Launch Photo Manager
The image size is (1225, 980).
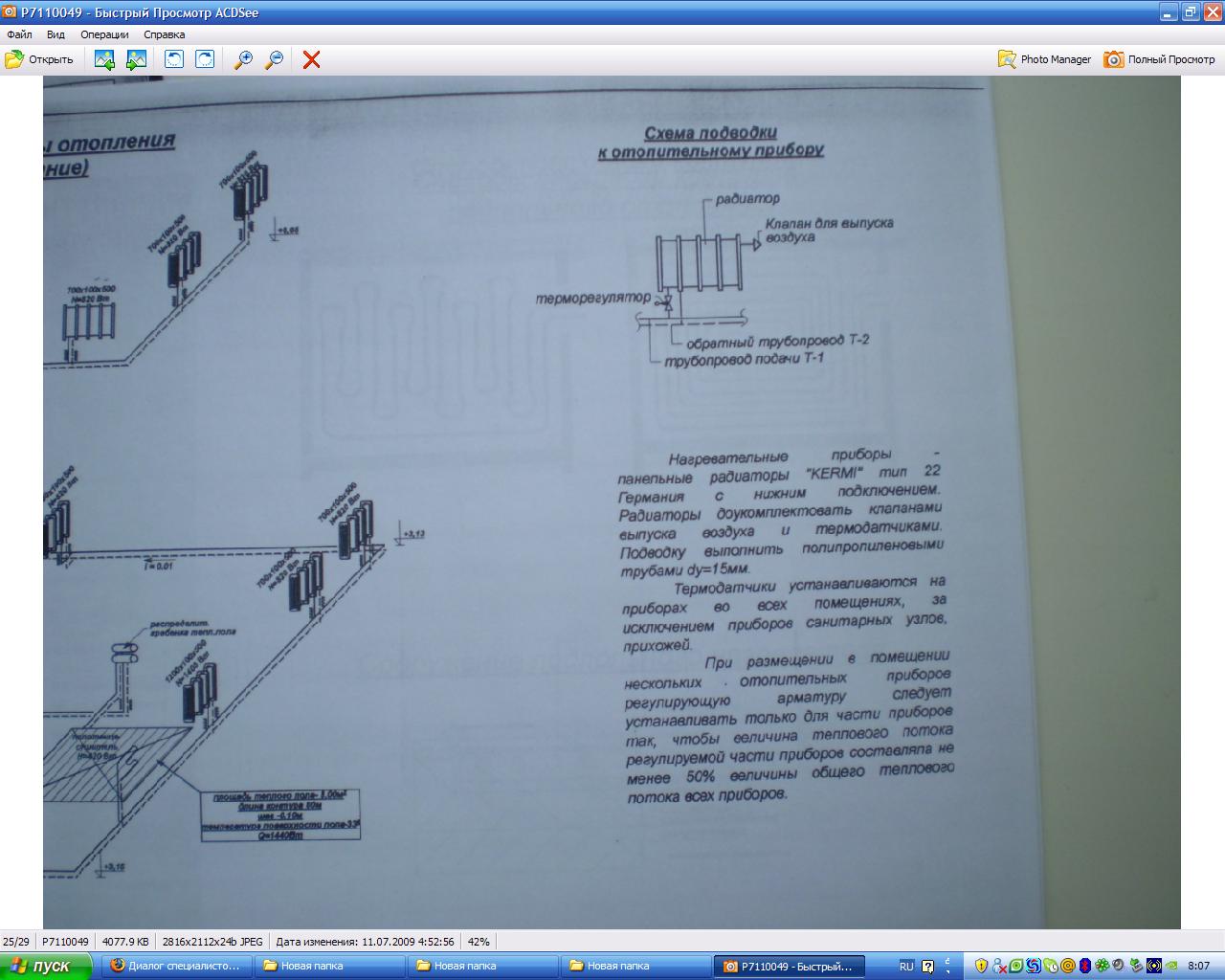point(1044,59)
